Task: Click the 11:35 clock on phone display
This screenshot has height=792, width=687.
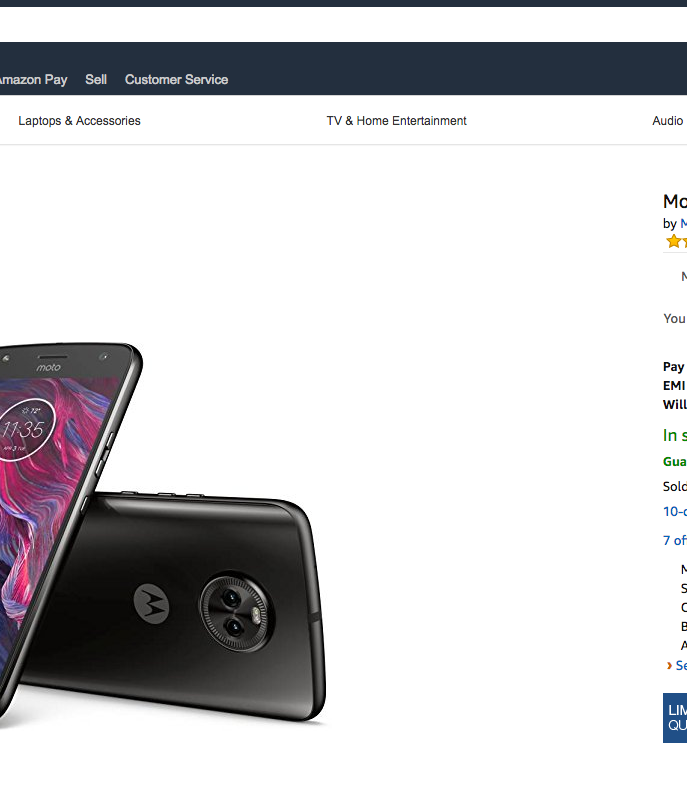Action: pos(22,430)
